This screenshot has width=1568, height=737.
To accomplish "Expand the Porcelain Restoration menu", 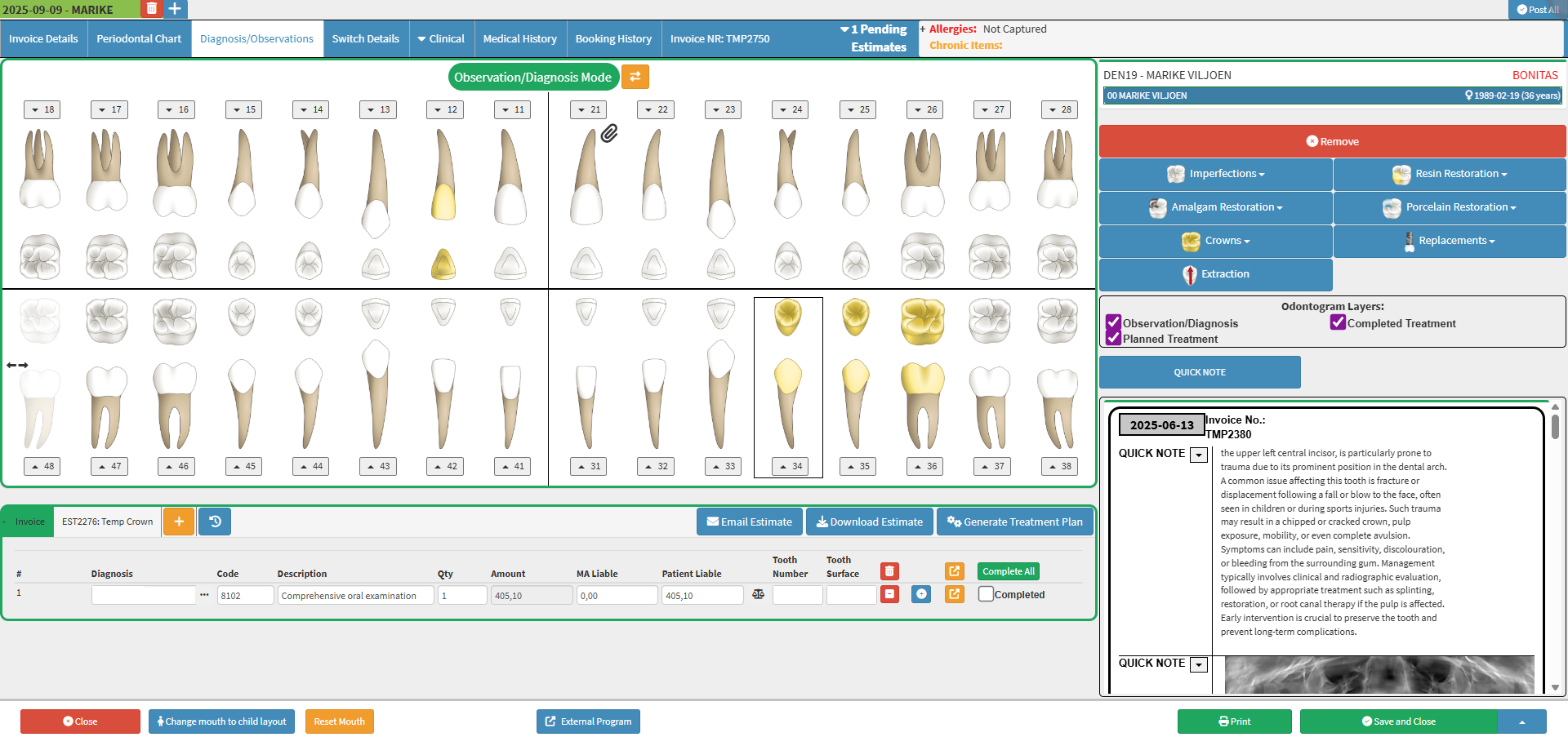I will point(1450,207).
